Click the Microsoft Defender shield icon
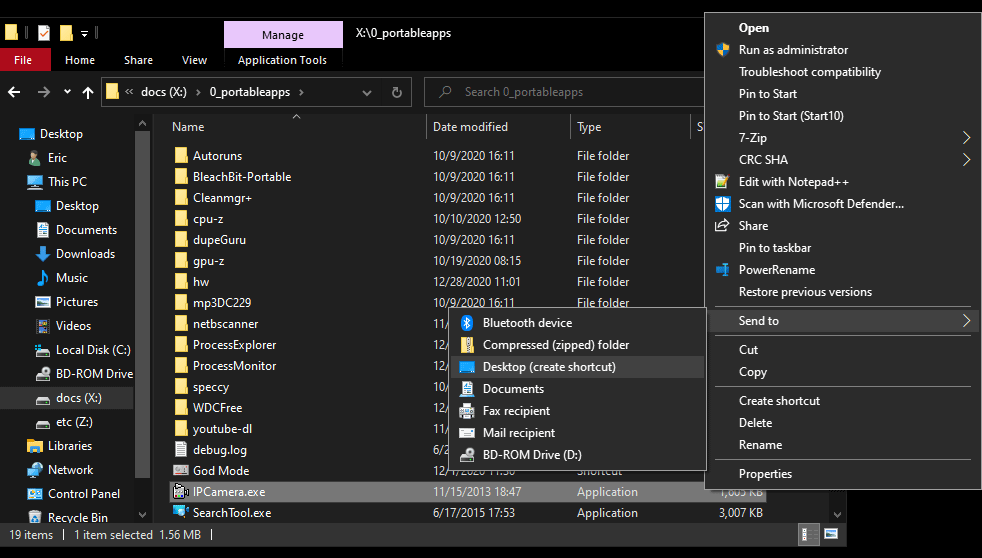Screen dimensions: 982x558 [x=723, y=204]
